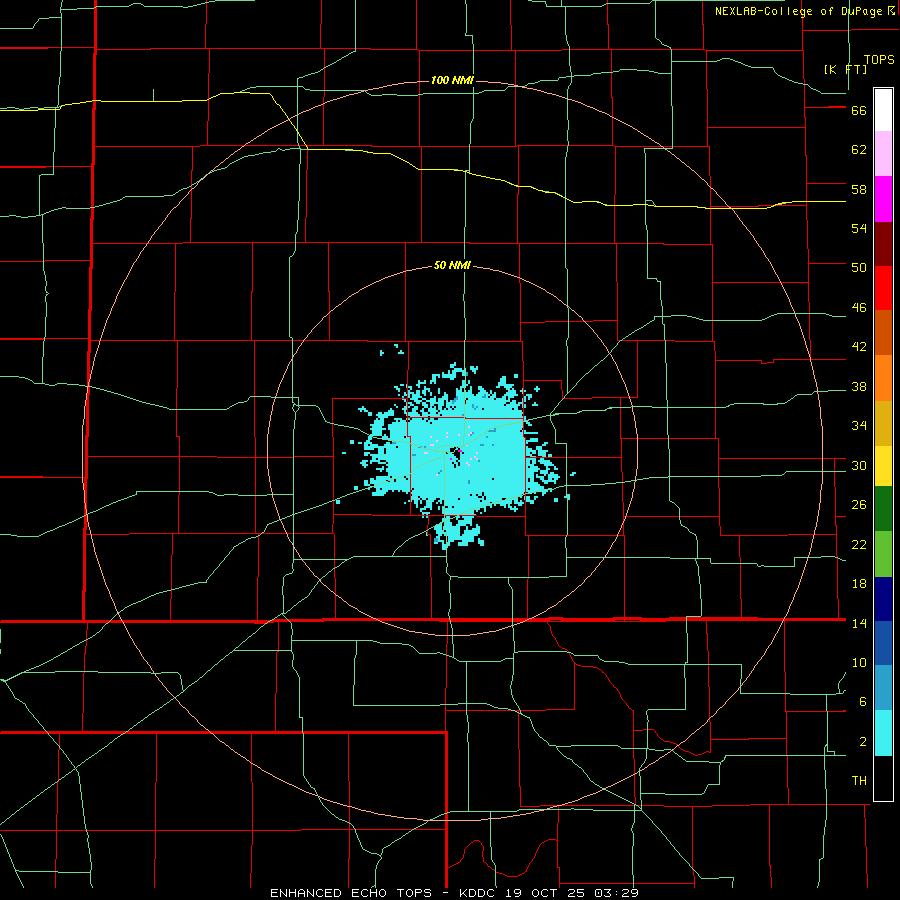This screenshot has height=900, width=900.
Task: Click the '100 NMI' range ring label
Action: pos(452,80)
